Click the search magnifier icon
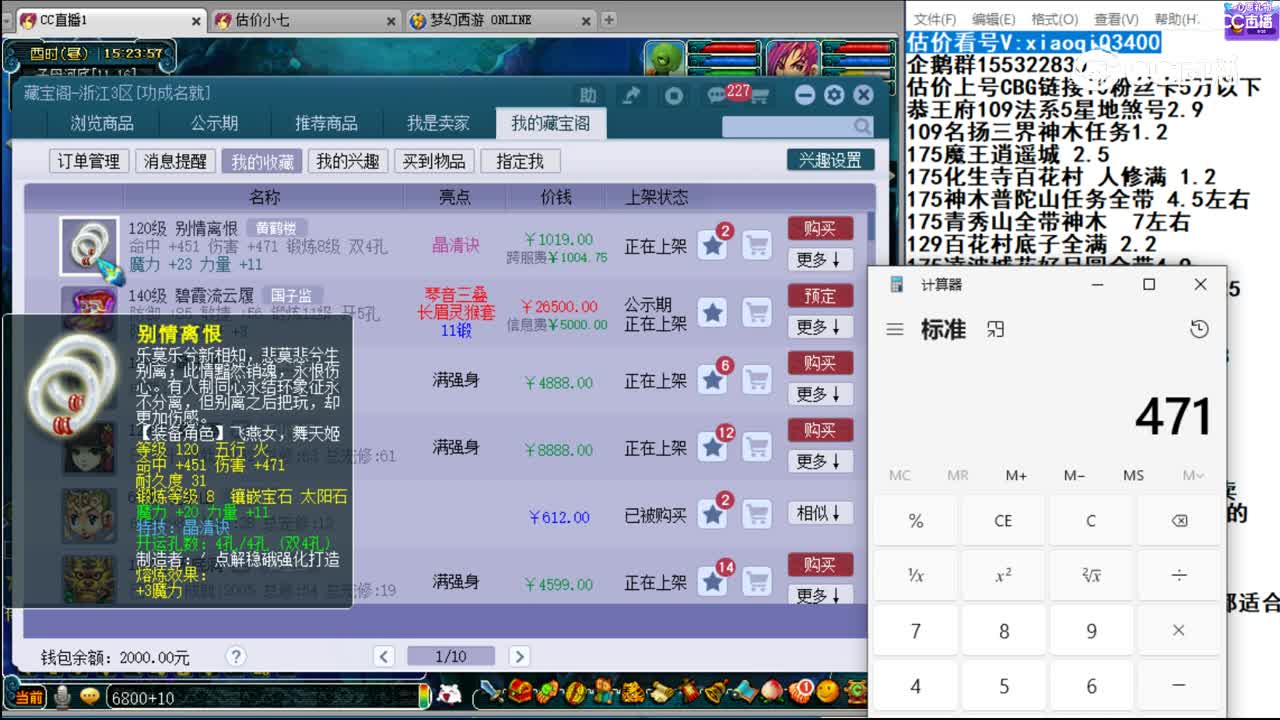The height and width of the screenshot is (720, 1280). click(861, 126)
